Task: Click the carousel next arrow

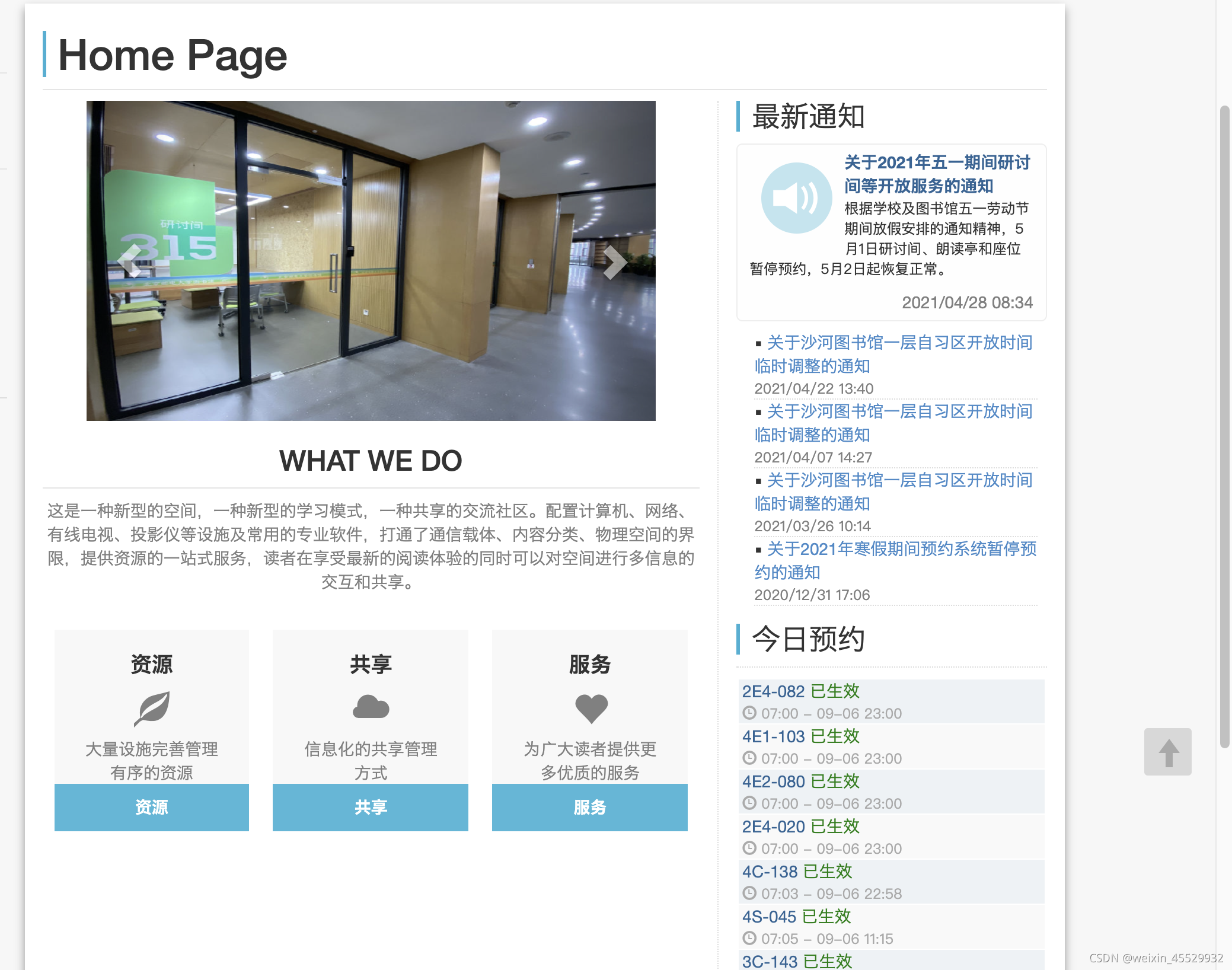Action: (614, 261)
